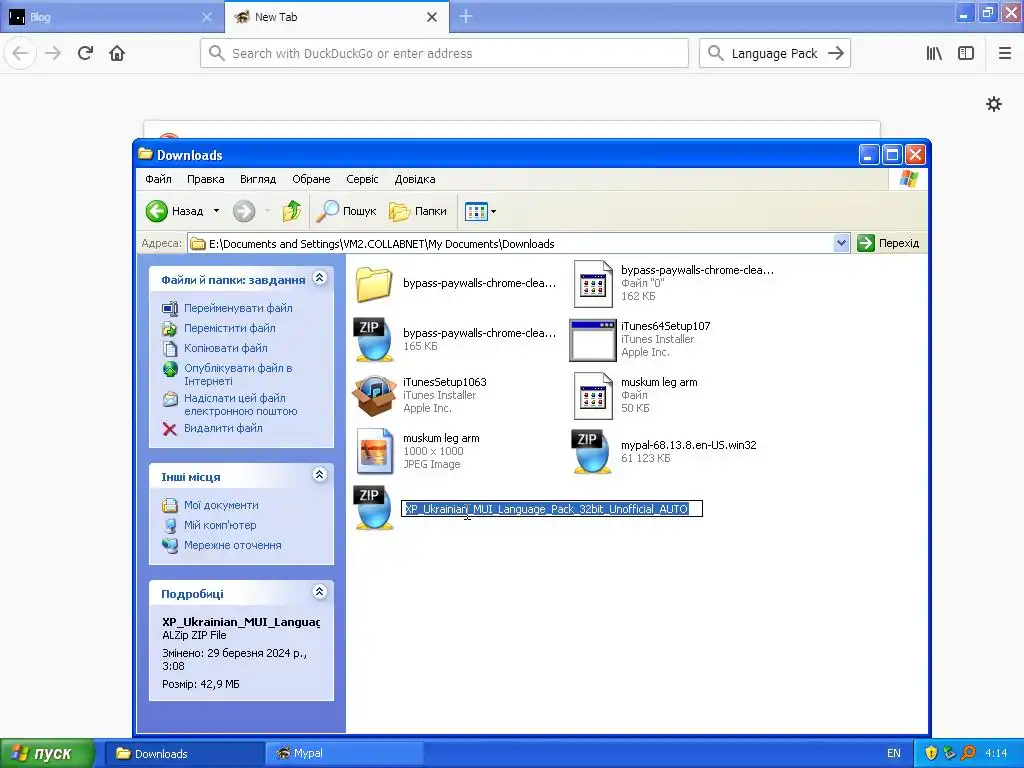The image size is (1024, 768).
Task: Toggle the Папки folders pane button
Action: [418, 211]
